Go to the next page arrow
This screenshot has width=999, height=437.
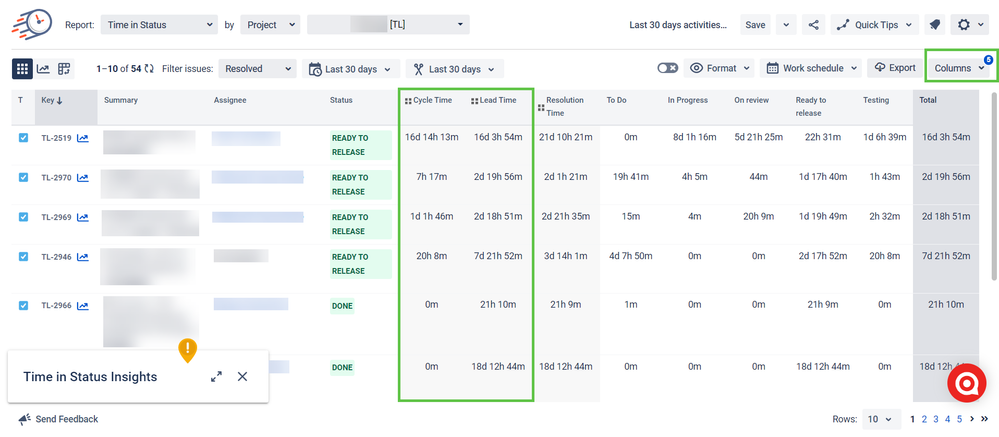click(x=972, y=419)
